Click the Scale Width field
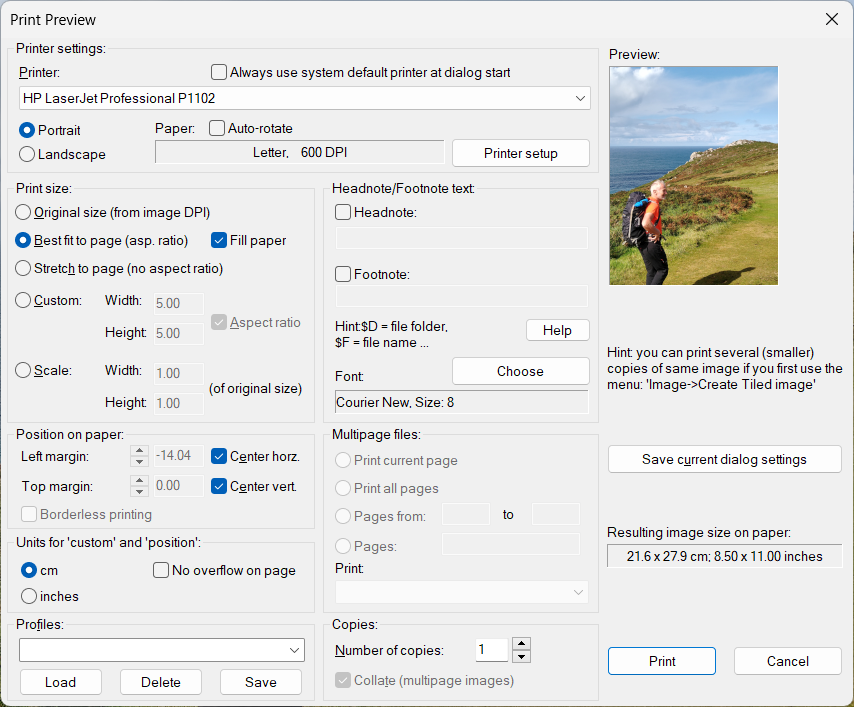The image size is (854, 707). pos(179,374)
